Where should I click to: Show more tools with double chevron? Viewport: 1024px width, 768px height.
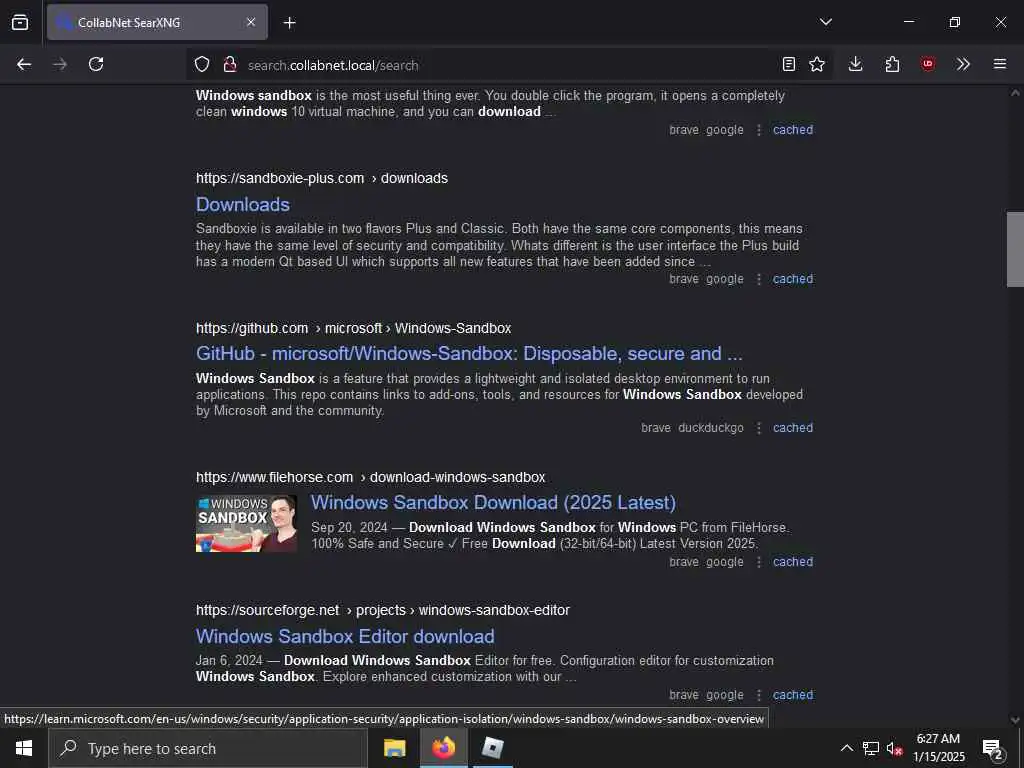pos(963,64)
